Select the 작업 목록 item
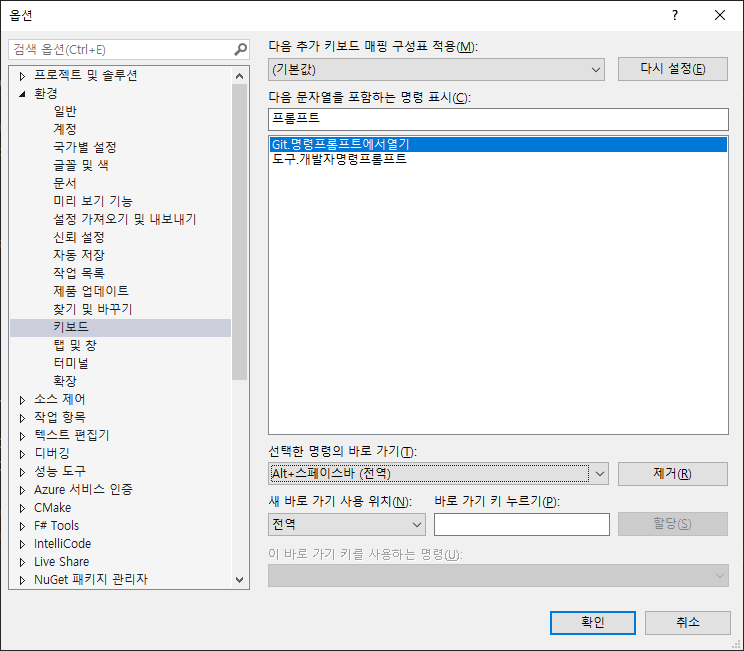 point(79,273)
